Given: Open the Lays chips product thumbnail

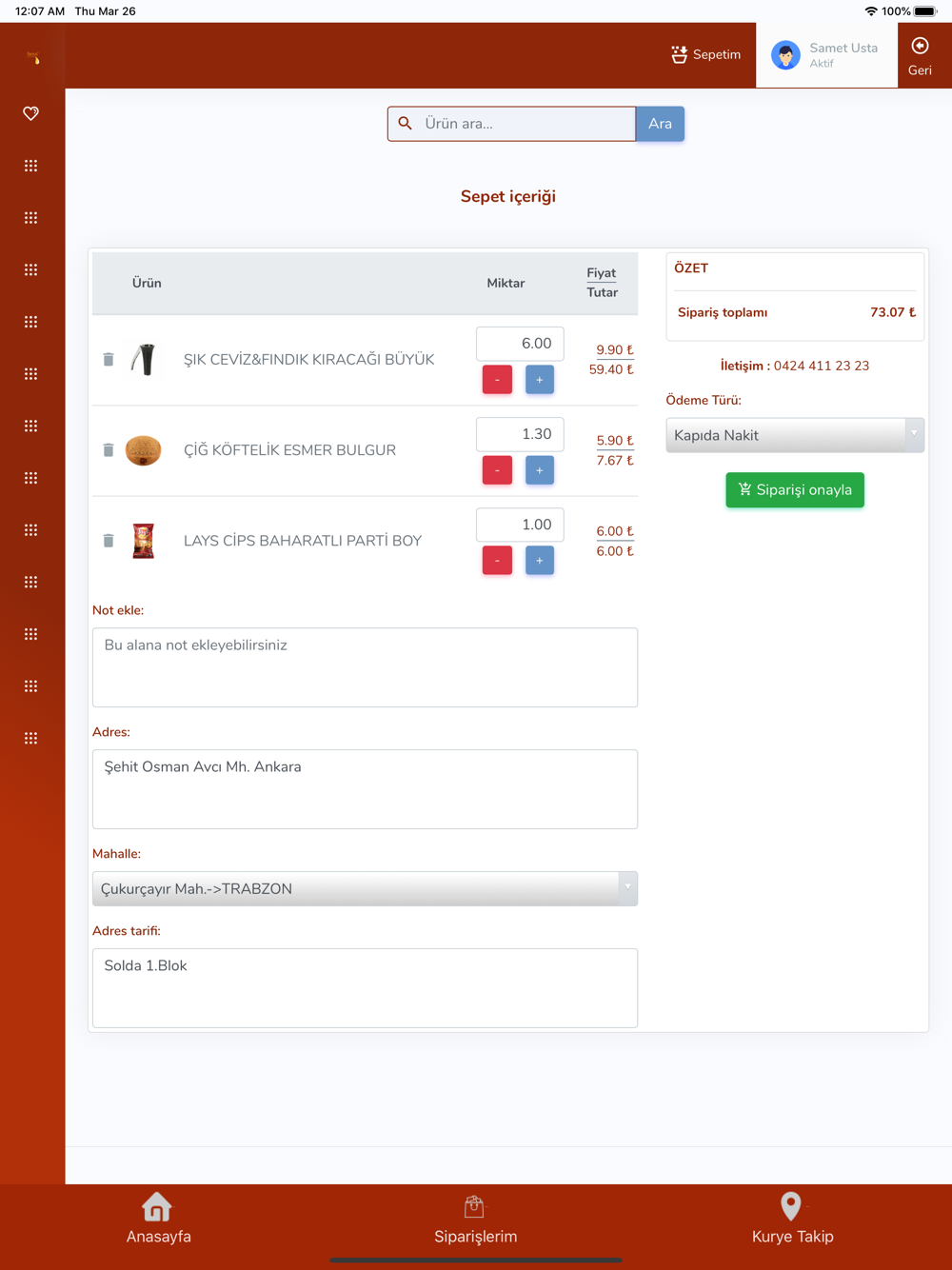Looking at the screenshot, I should click(x=144, y=541).
